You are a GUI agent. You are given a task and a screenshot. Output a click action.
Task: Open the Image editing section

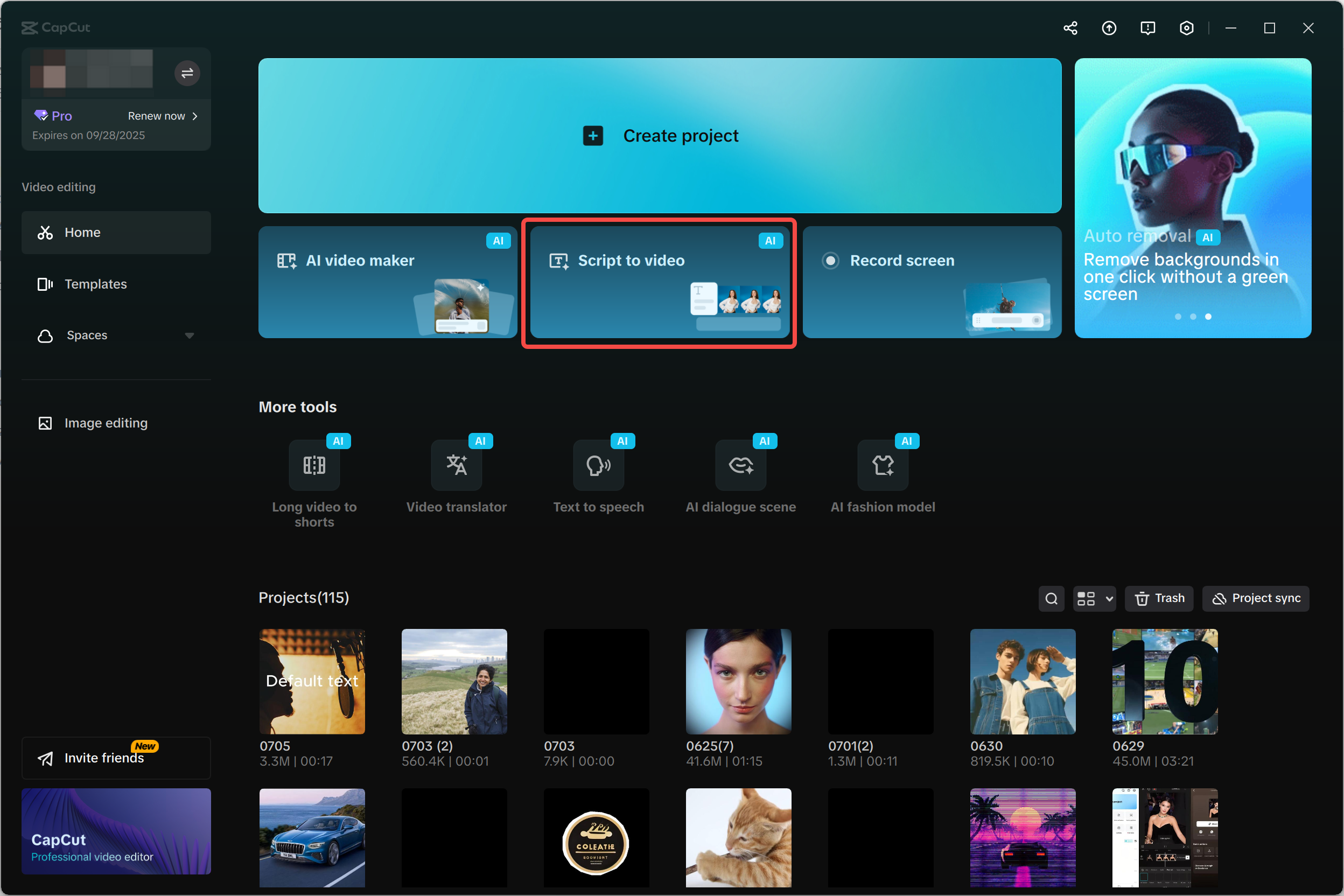pos(106,423)
